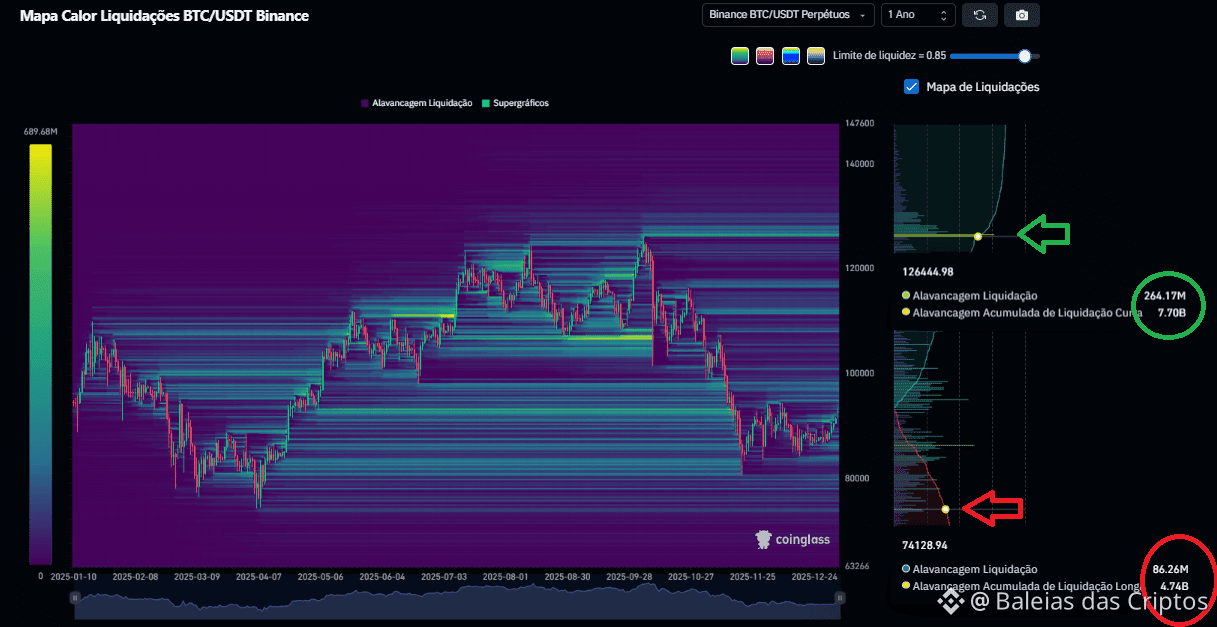Select the green-purple viridis color theme
1217x627 pixels.
click(x=739, y=56)
